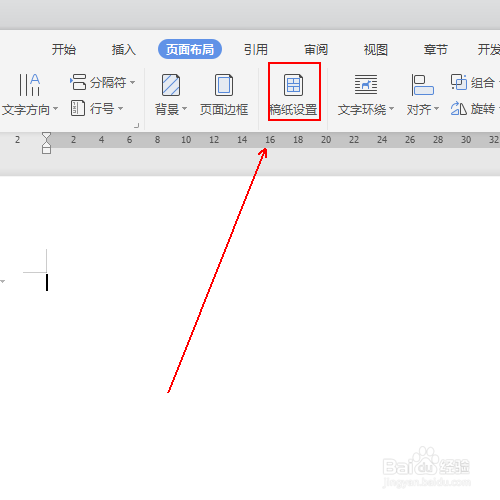Click the 页面边框 page border icon

224,85
